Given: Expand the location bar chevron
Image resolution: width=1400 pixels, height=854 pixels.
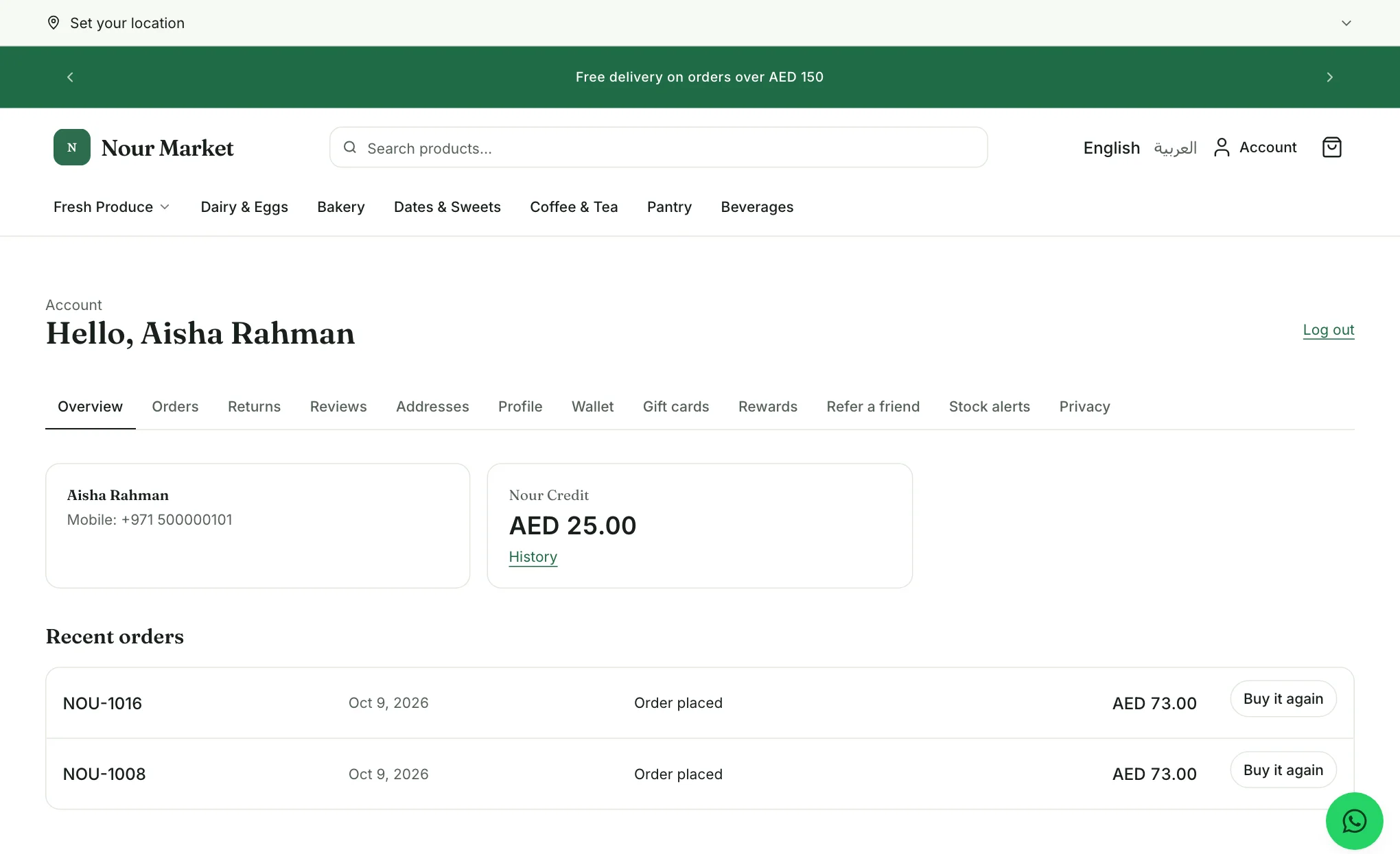Looking at the screenshot, I should pos(1346,23).
